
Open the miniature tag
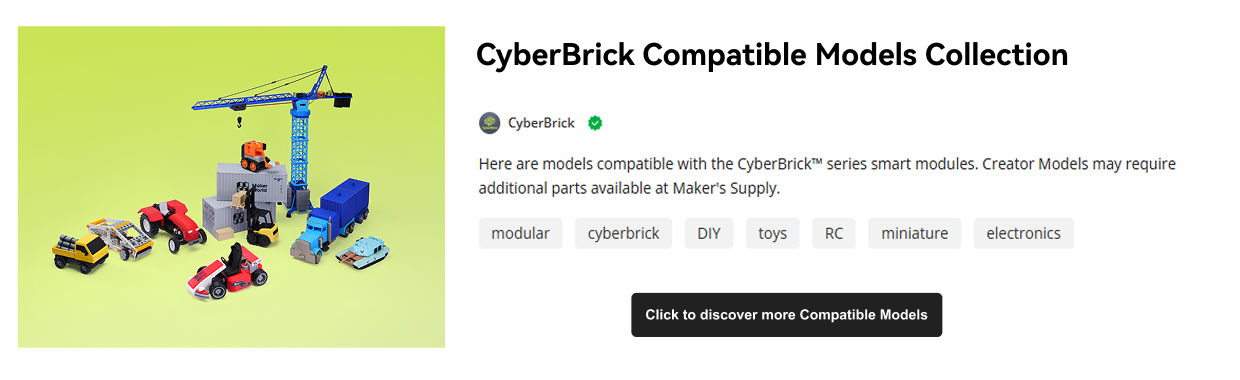(x=915, y=233)
